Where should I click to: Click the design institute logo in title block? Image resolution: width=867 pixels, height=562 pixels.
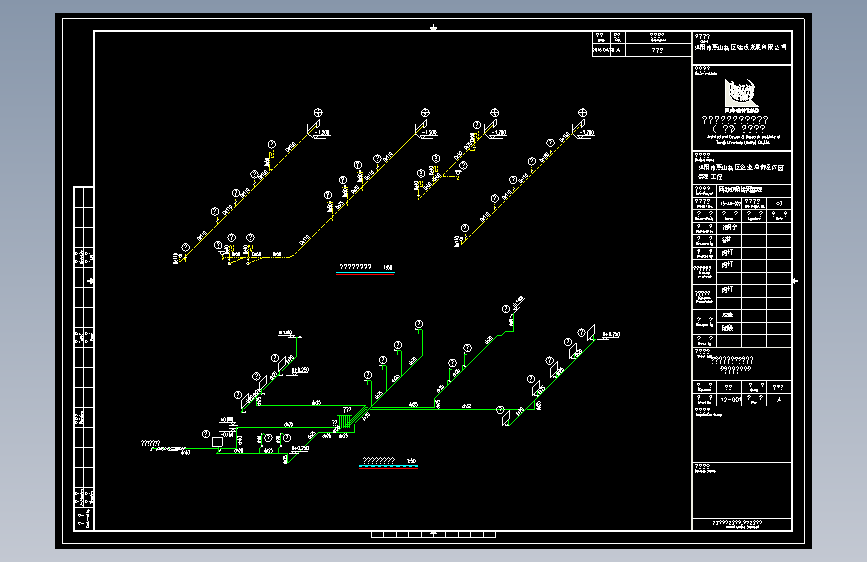pos(741,93)
